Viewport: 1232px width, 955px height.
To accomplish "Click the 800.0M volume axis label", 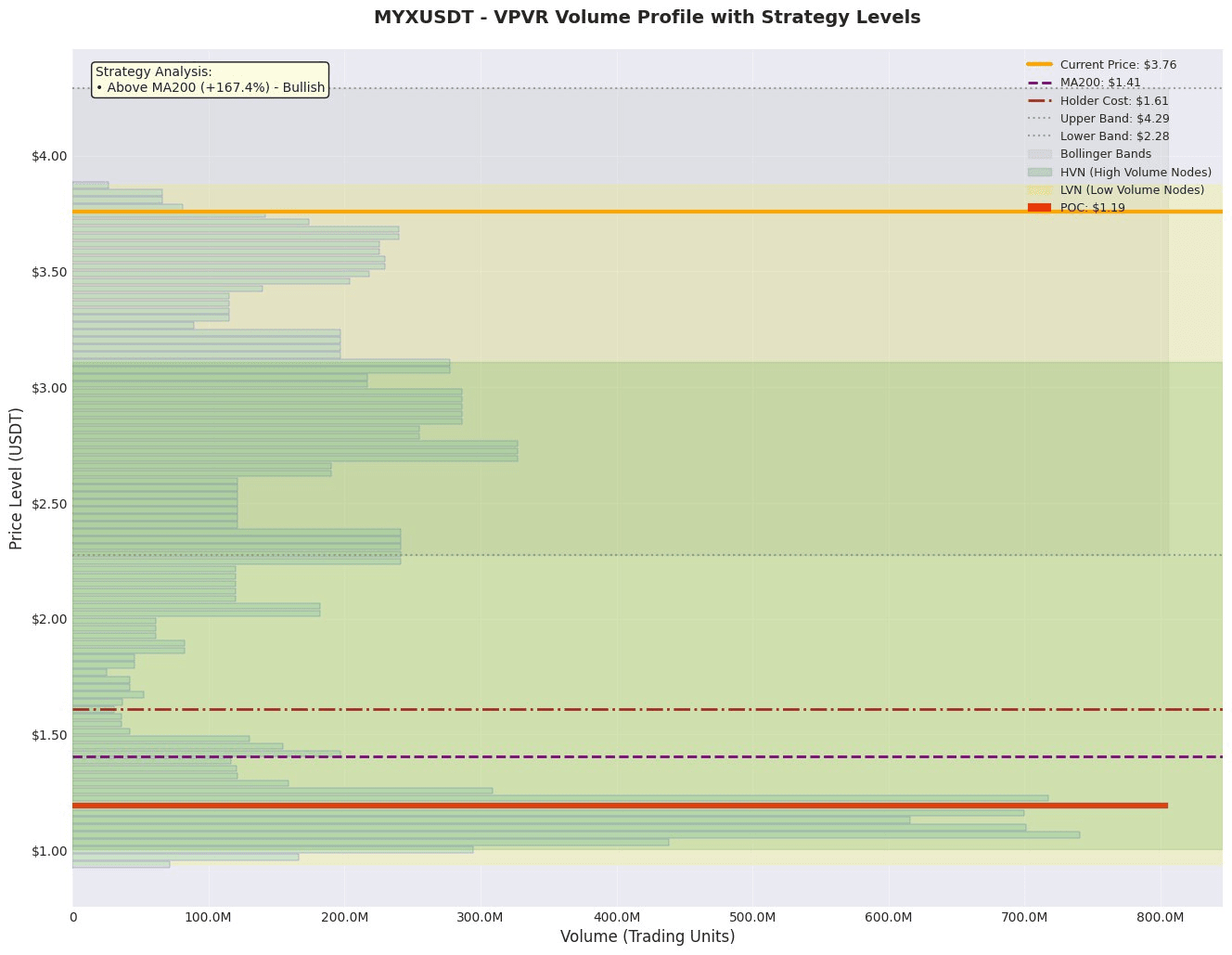I will pos(1161,918).
